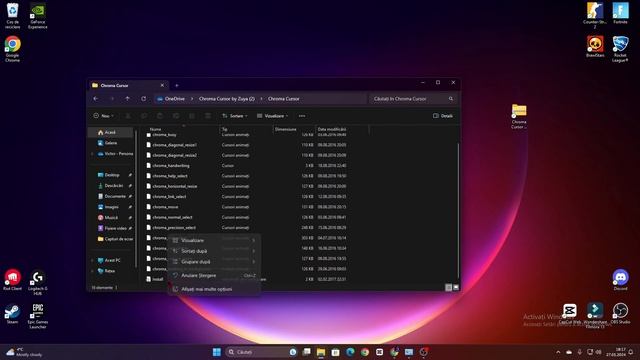Image resolution: width=640 pixels, height=360 pixels.
Task: Select Galerie in the navigation pane
Action: tap(111, 143)
